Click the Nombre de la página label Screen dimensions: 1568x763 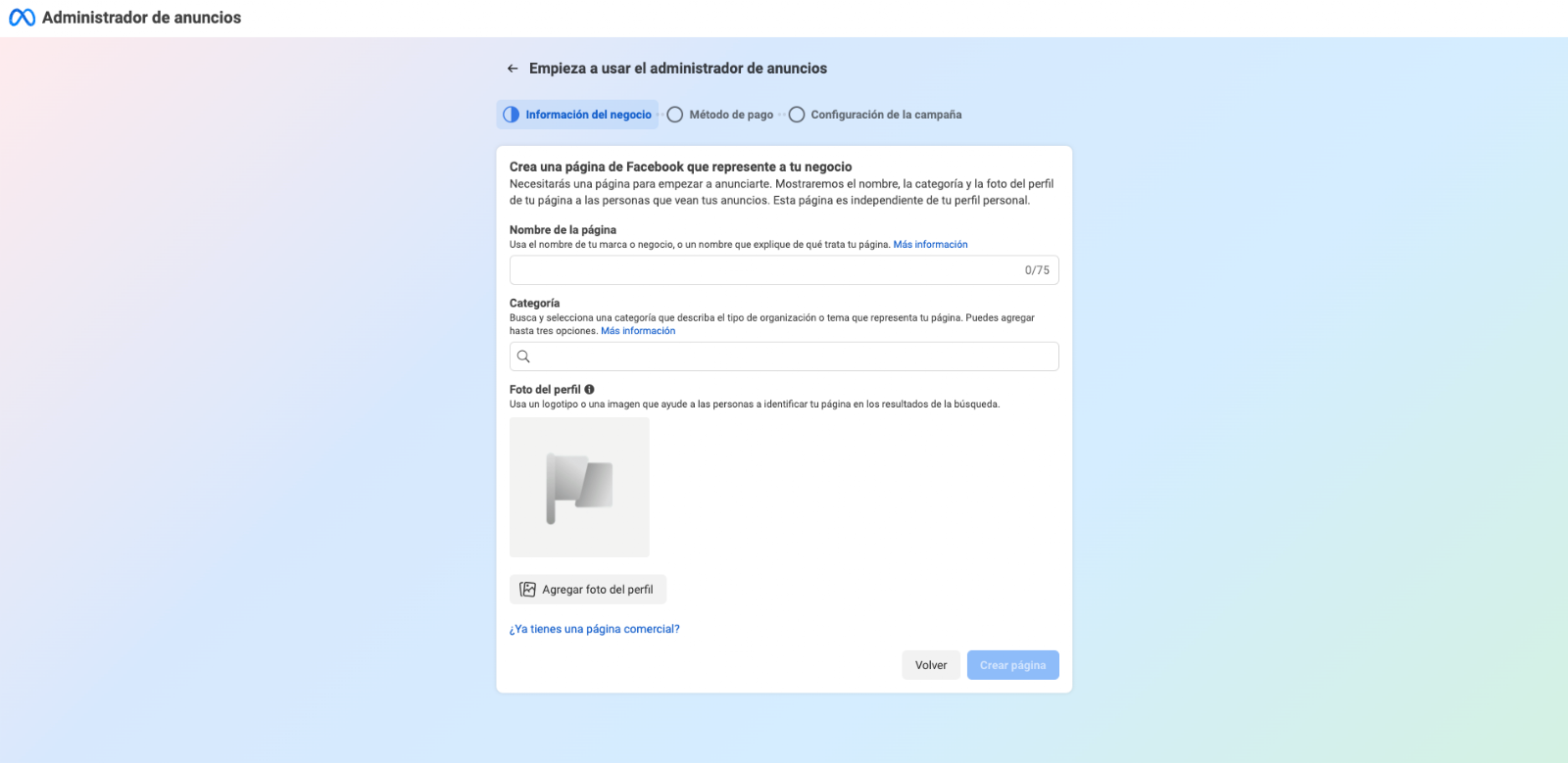[563, 230]
